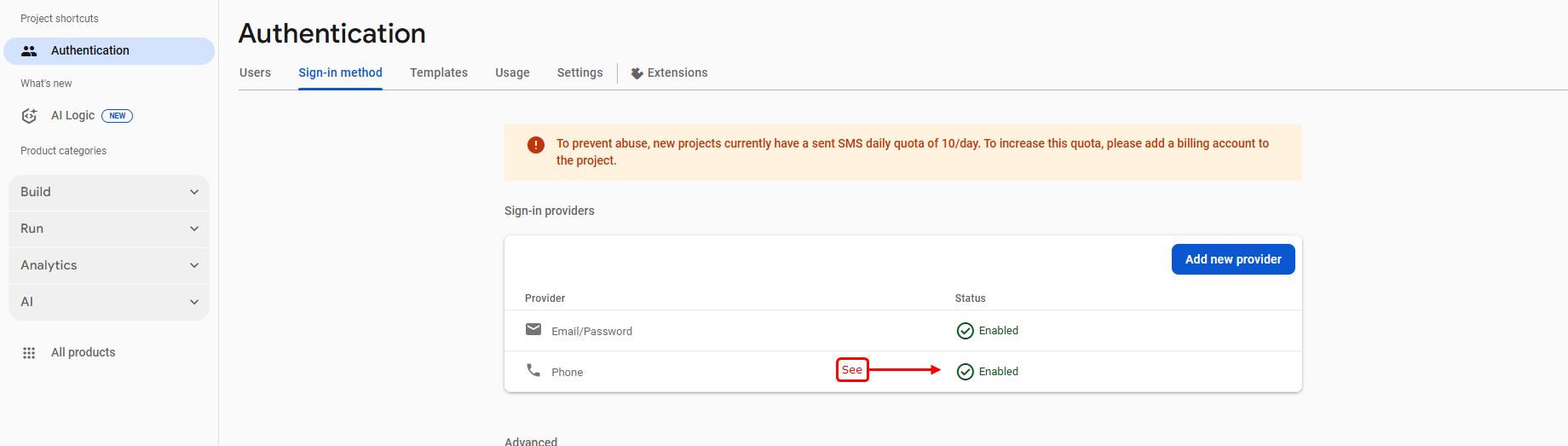Open the Settings tab
The height and width of the screenshot is (446, 1568).
point(579,72)
